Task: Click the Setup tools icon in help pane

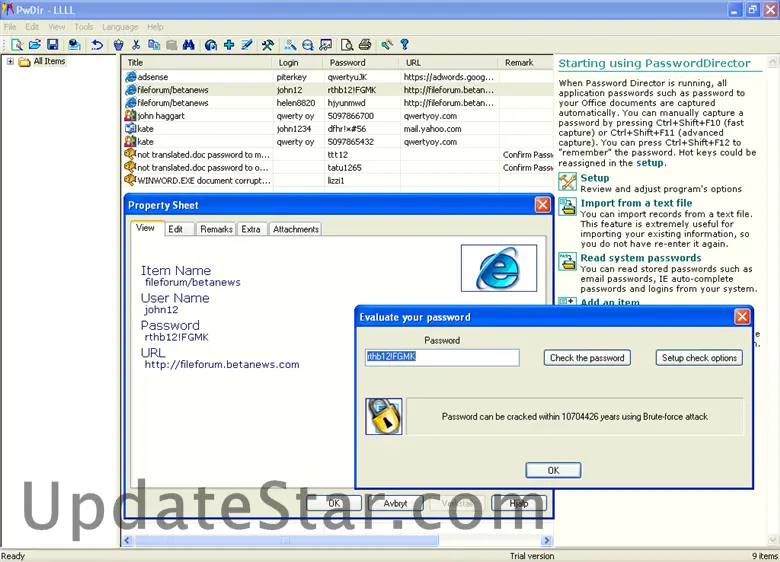Action: pyautogui.click(x=567, y=182)
